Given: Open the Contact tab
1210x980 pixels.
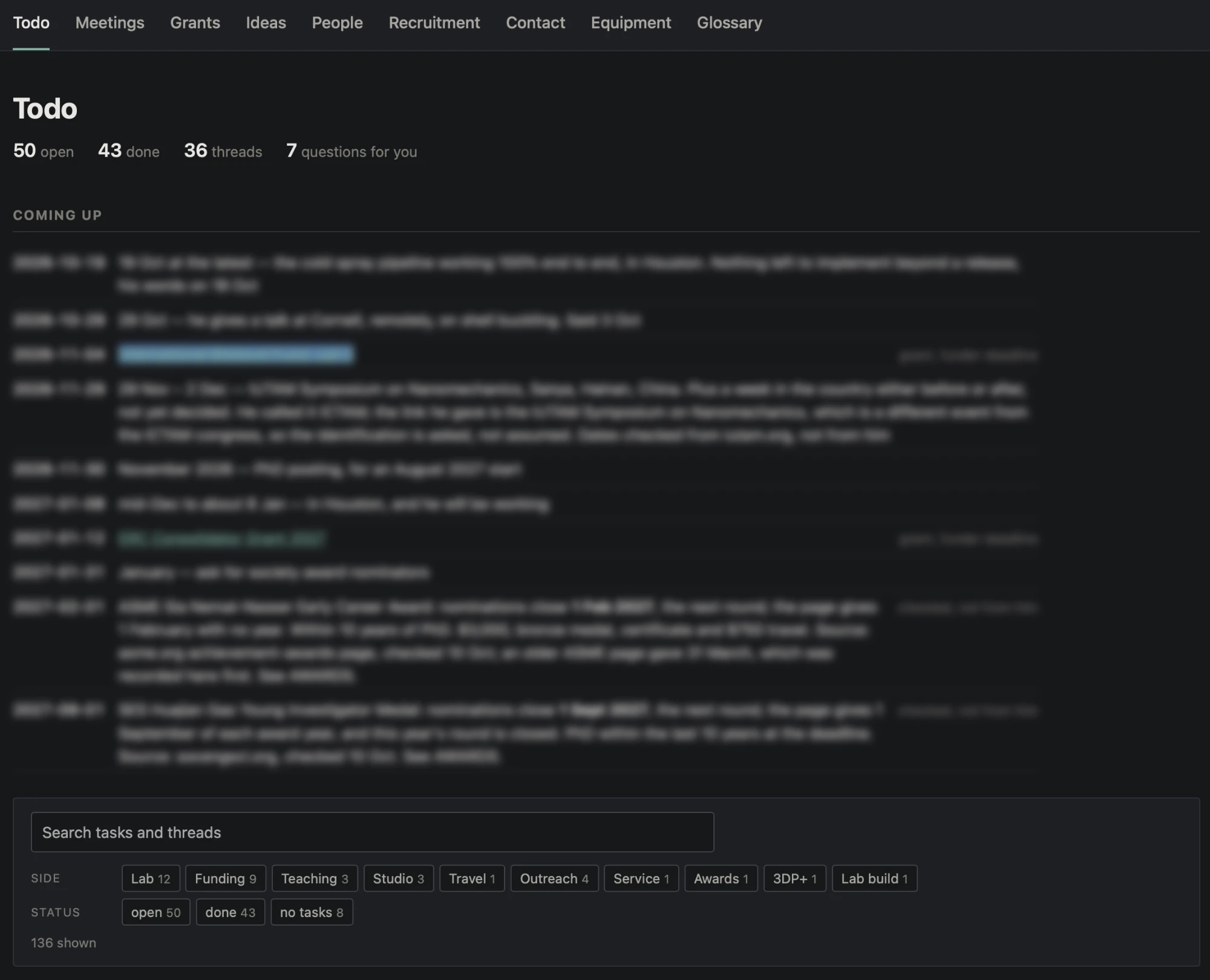Looking at the screenshot, I should (x=535, y=23).
